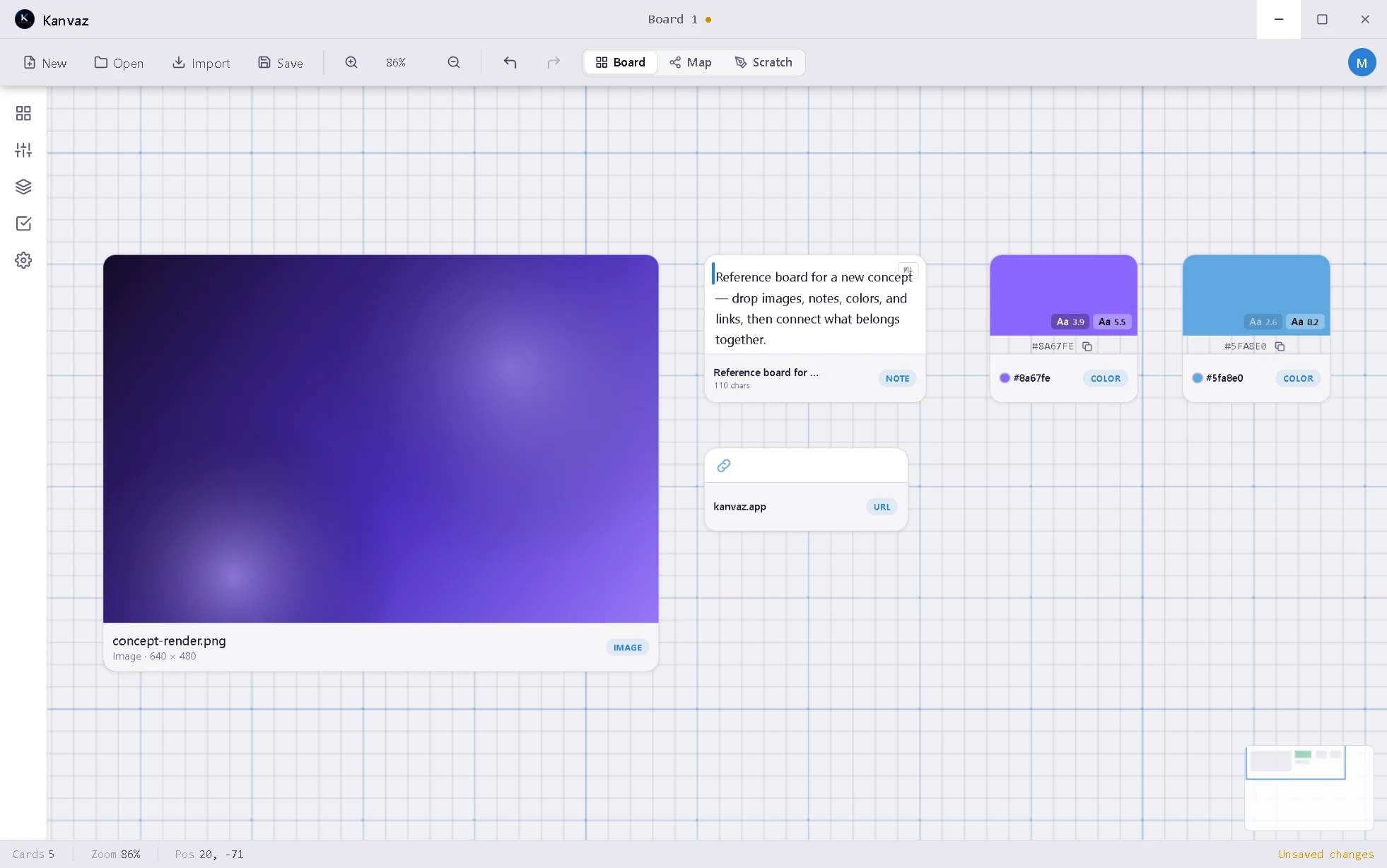Click the blue #5FA8E0 color swatch
1387x868 pixels.
click(1256, 295)
